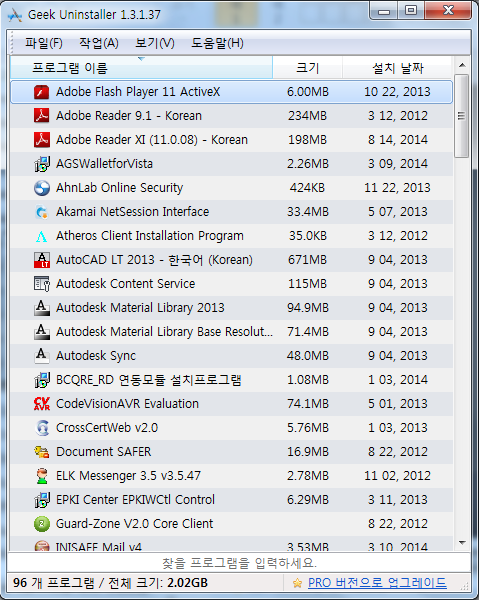
Task: Select Autodesk Material Library 2013 name
Action: tap(140, 308)
